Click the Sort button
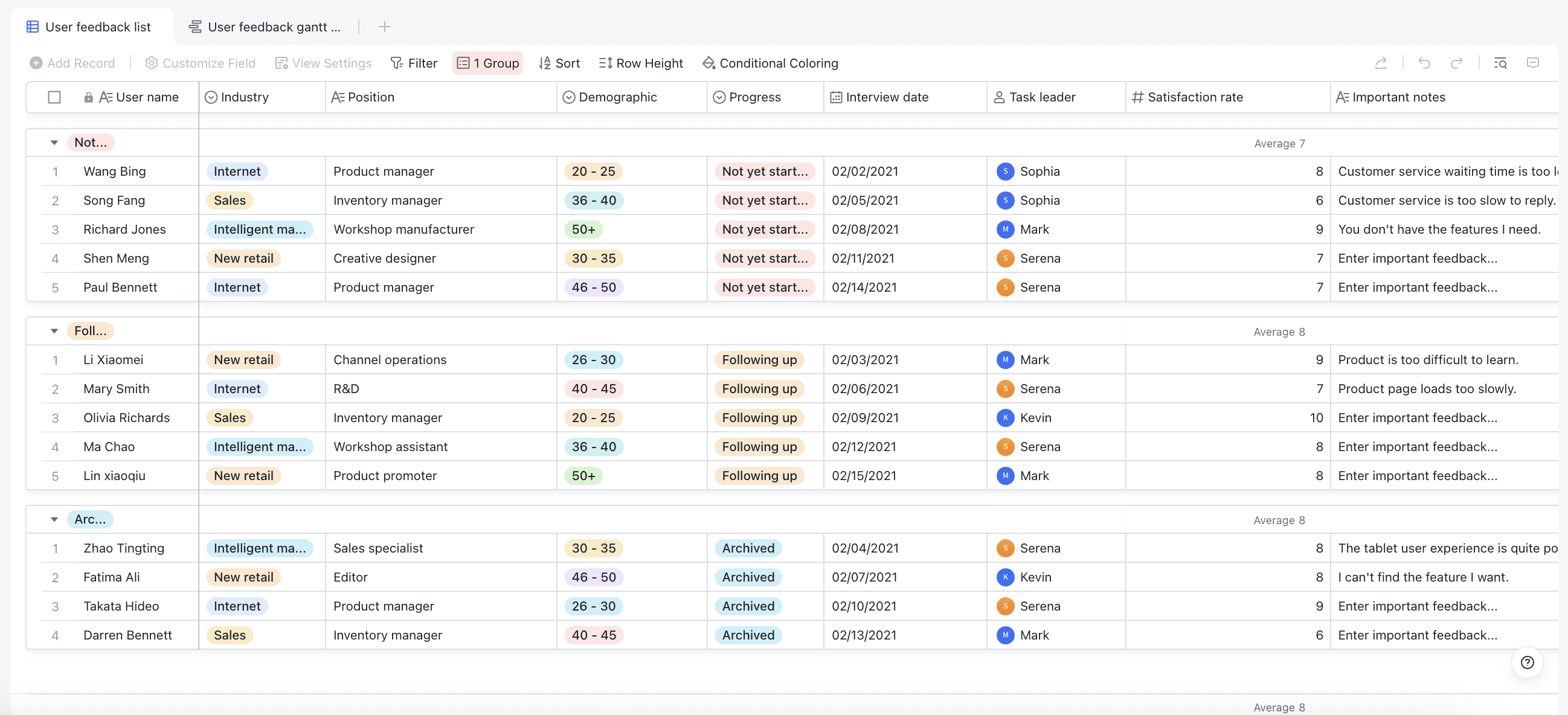Screen dimensions: 1568x715 (x=559, y=63)
